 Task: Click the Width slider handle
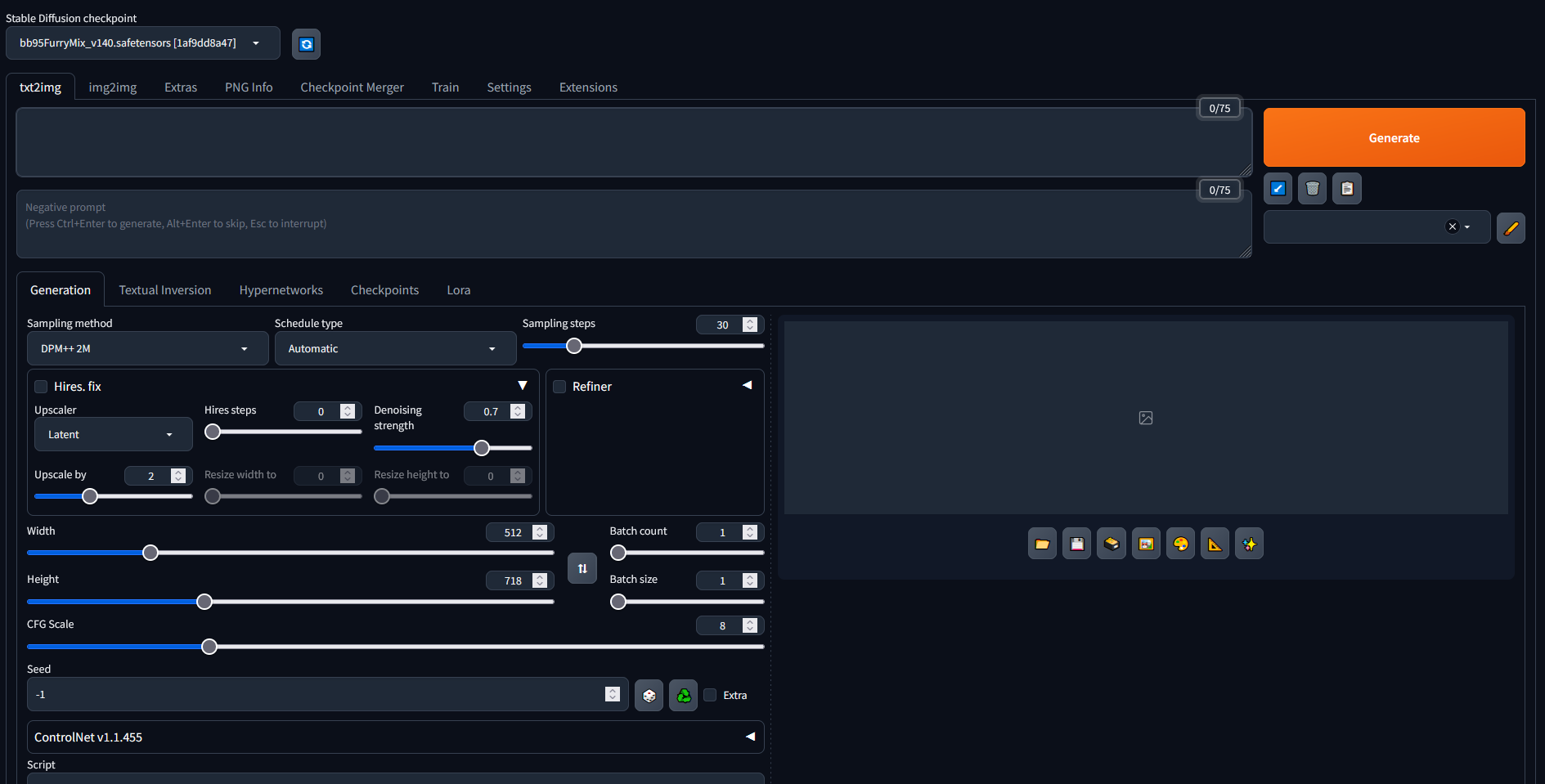tap(150, 553)
